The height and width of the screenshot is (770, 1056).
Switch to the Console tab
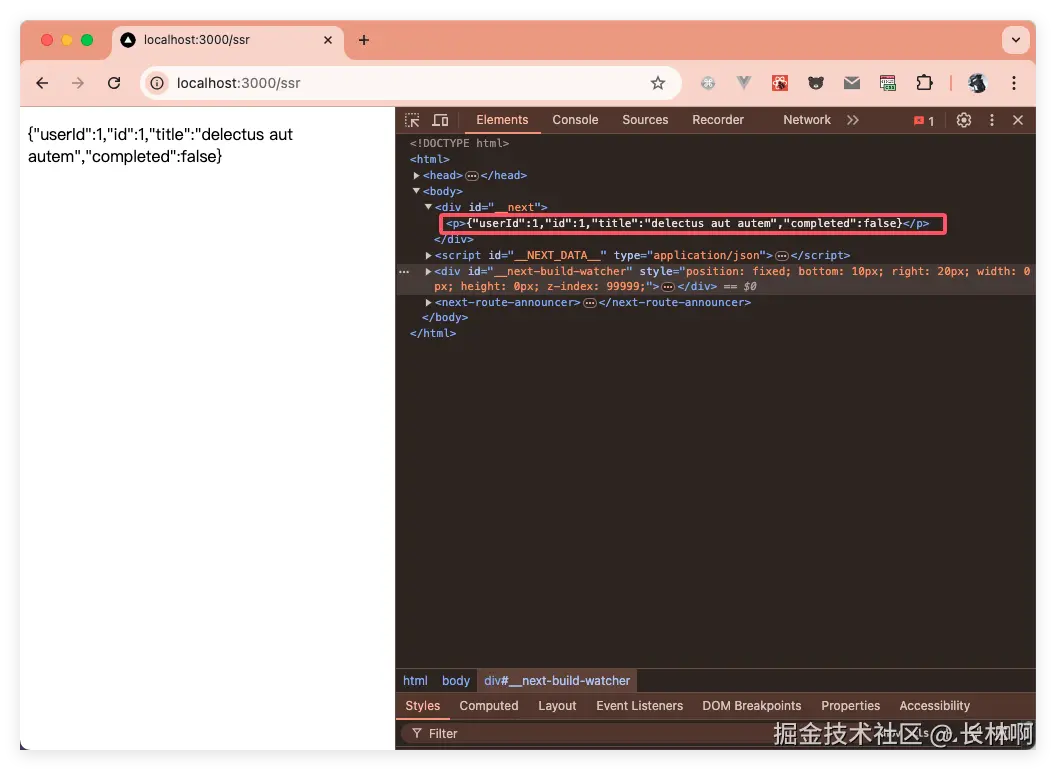[575, 120]
